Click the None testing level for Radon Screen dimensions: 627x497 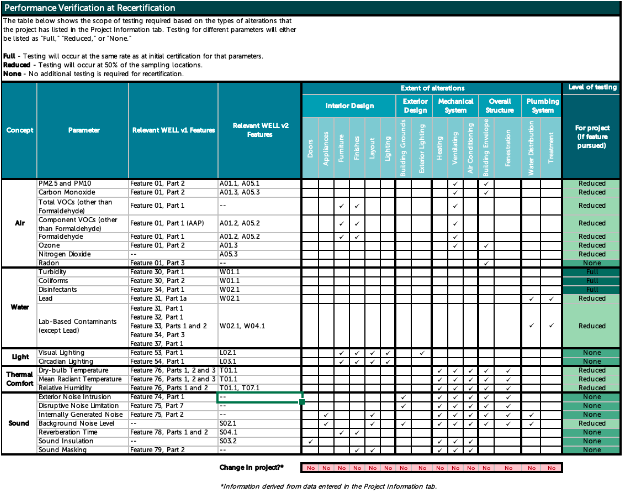click(x=592, y=263)
